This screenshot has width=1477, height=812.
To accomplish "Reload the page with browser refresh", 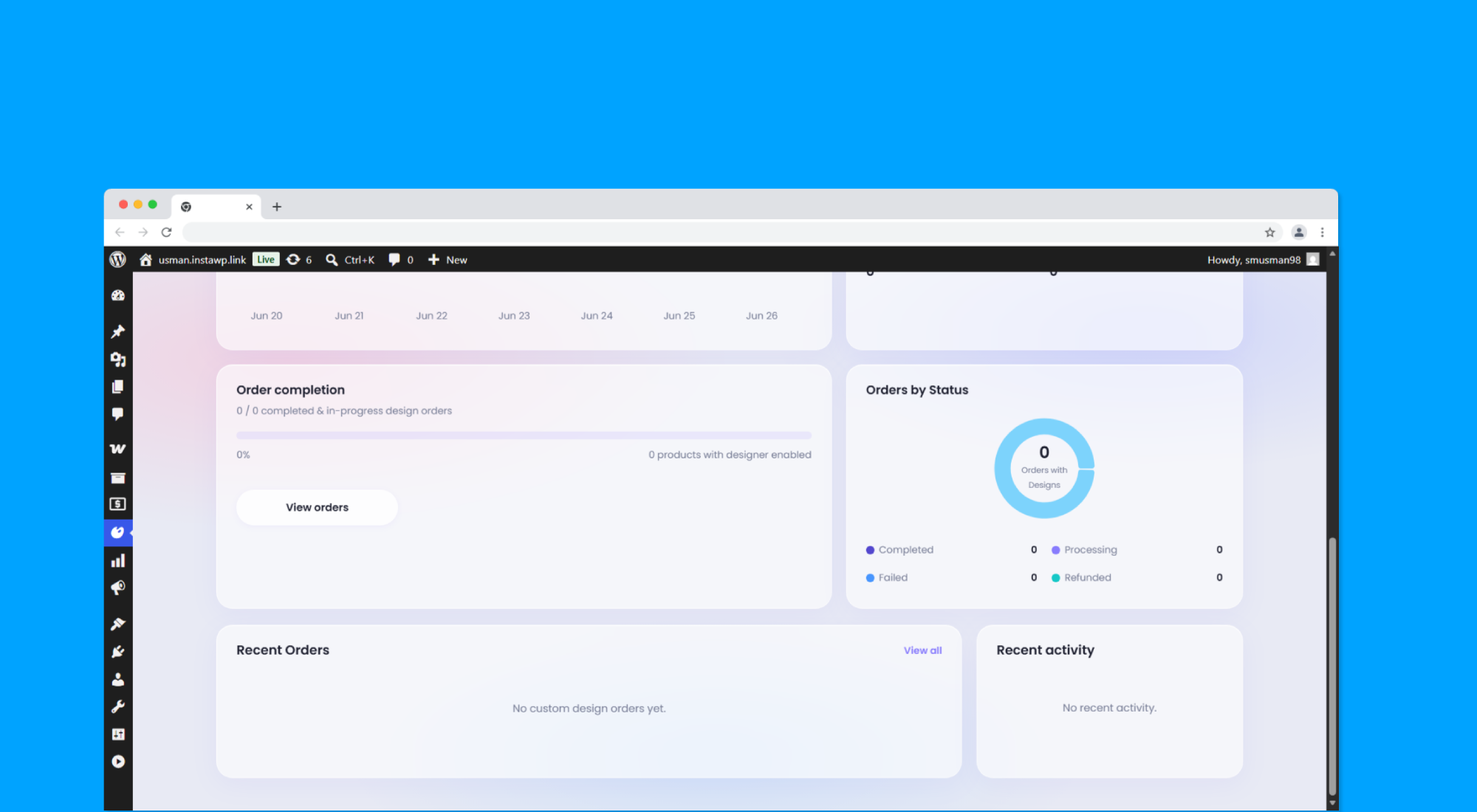I will (x=167, y=233).
